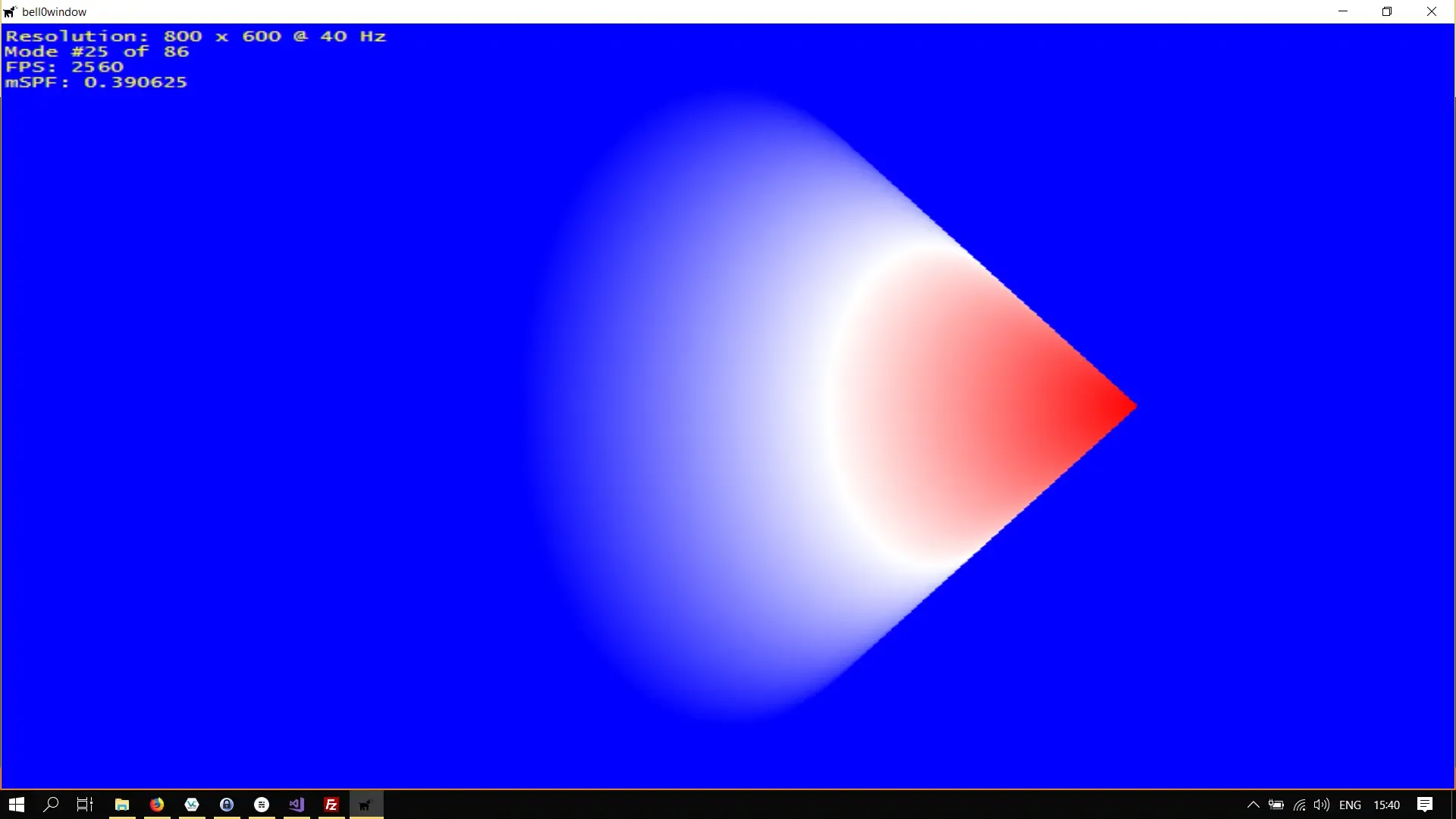1456x819 pixels.
Task: Open the ENG language selector
Action: (x=1352, y=805)
